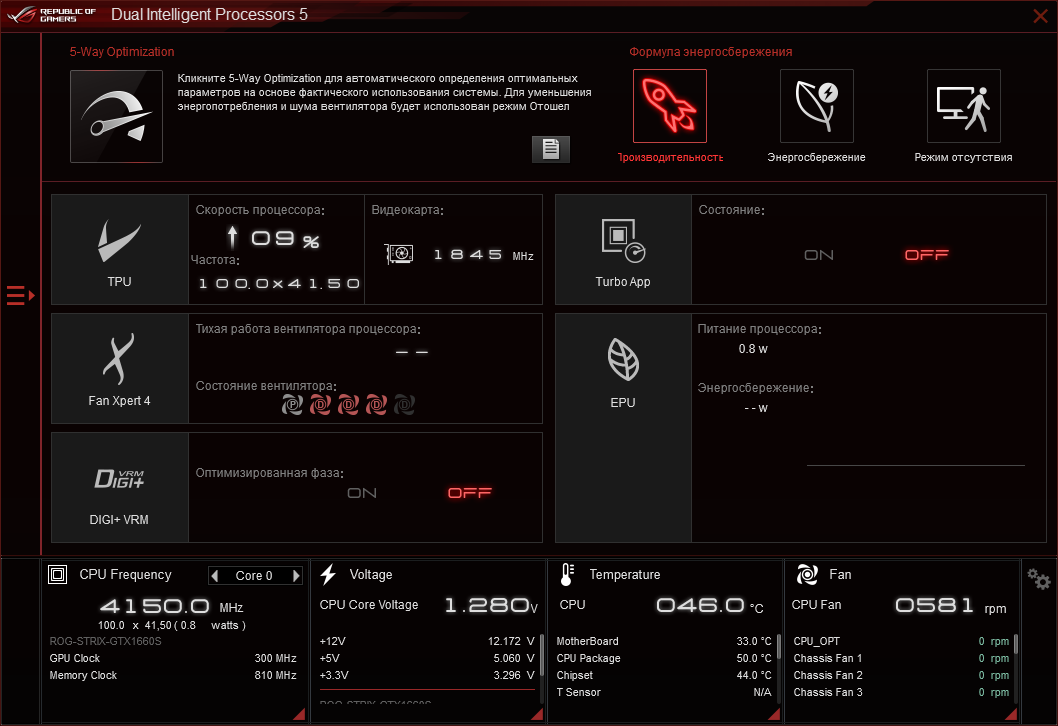The height and width of the screenshot is (726, 1058).
Task: Select the Производительность rocket mode
Action: (x=669, y=106)
